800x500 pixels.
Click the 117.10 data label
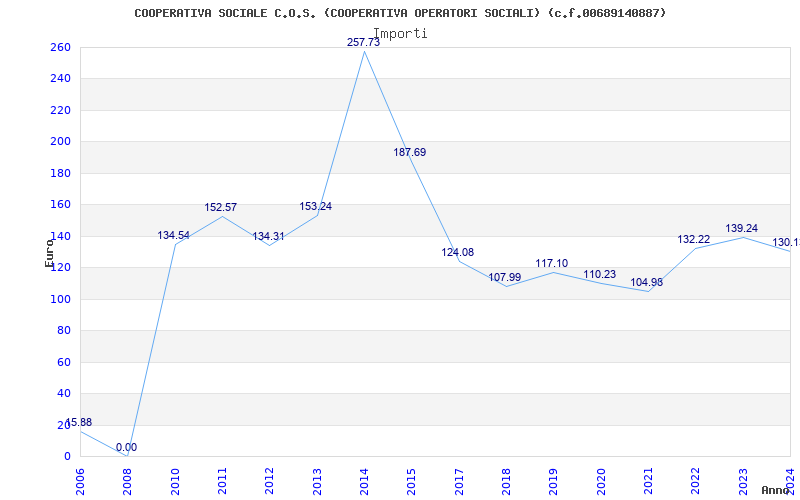552,263
